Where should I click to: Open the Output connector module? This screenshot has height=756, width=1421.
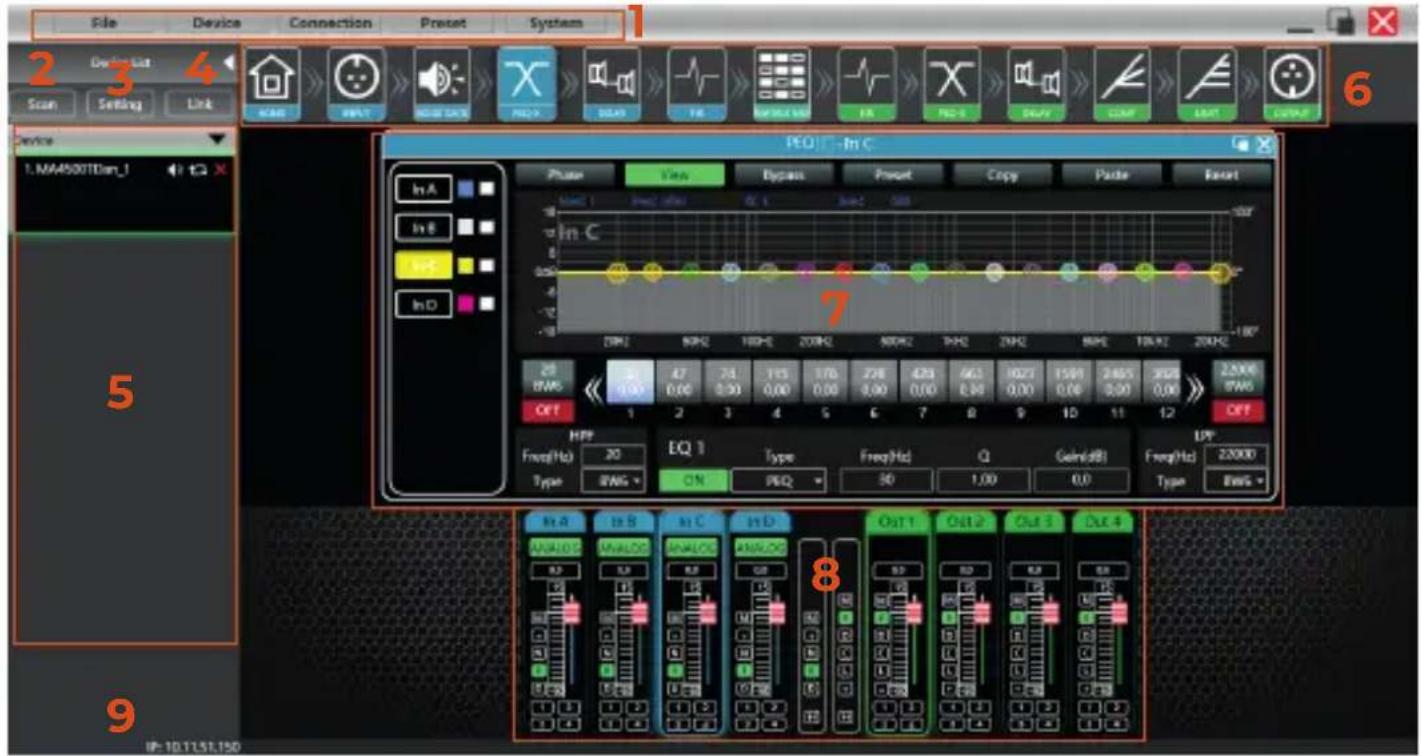tap(1290, 84)
